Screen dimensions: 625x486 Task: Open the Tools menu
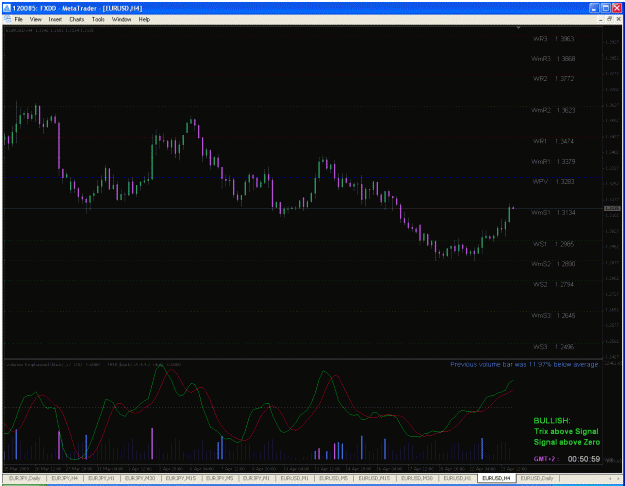coord(98,19)
